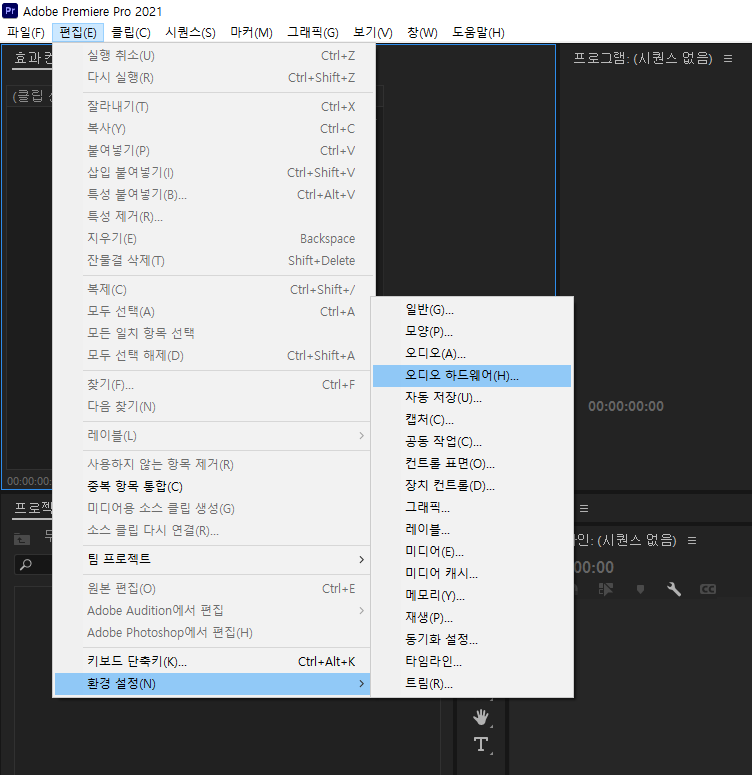Open 마커(M) menu
The image size is (752, 775).
click(x=251, y=33)
